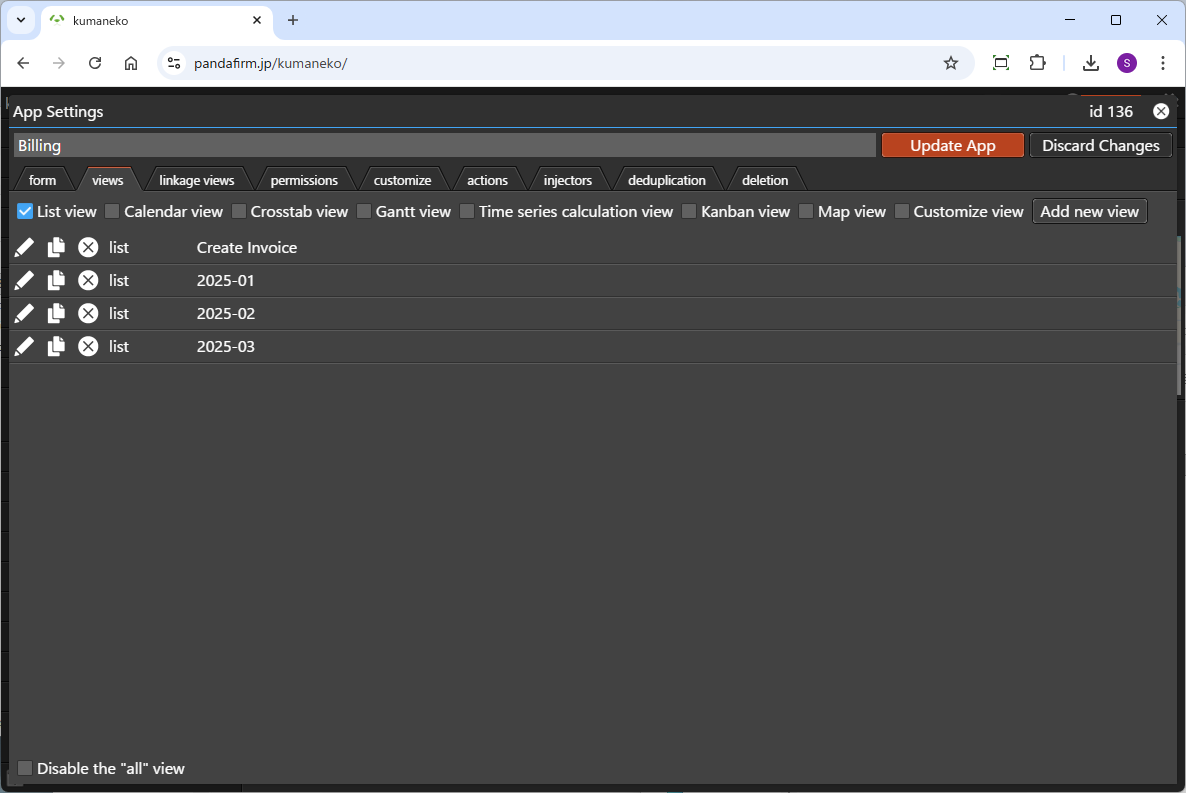This screenshot has height=793, width=1186.
Task: Duplicate the 2025-01 list view
Action: [x=56, y=281]
